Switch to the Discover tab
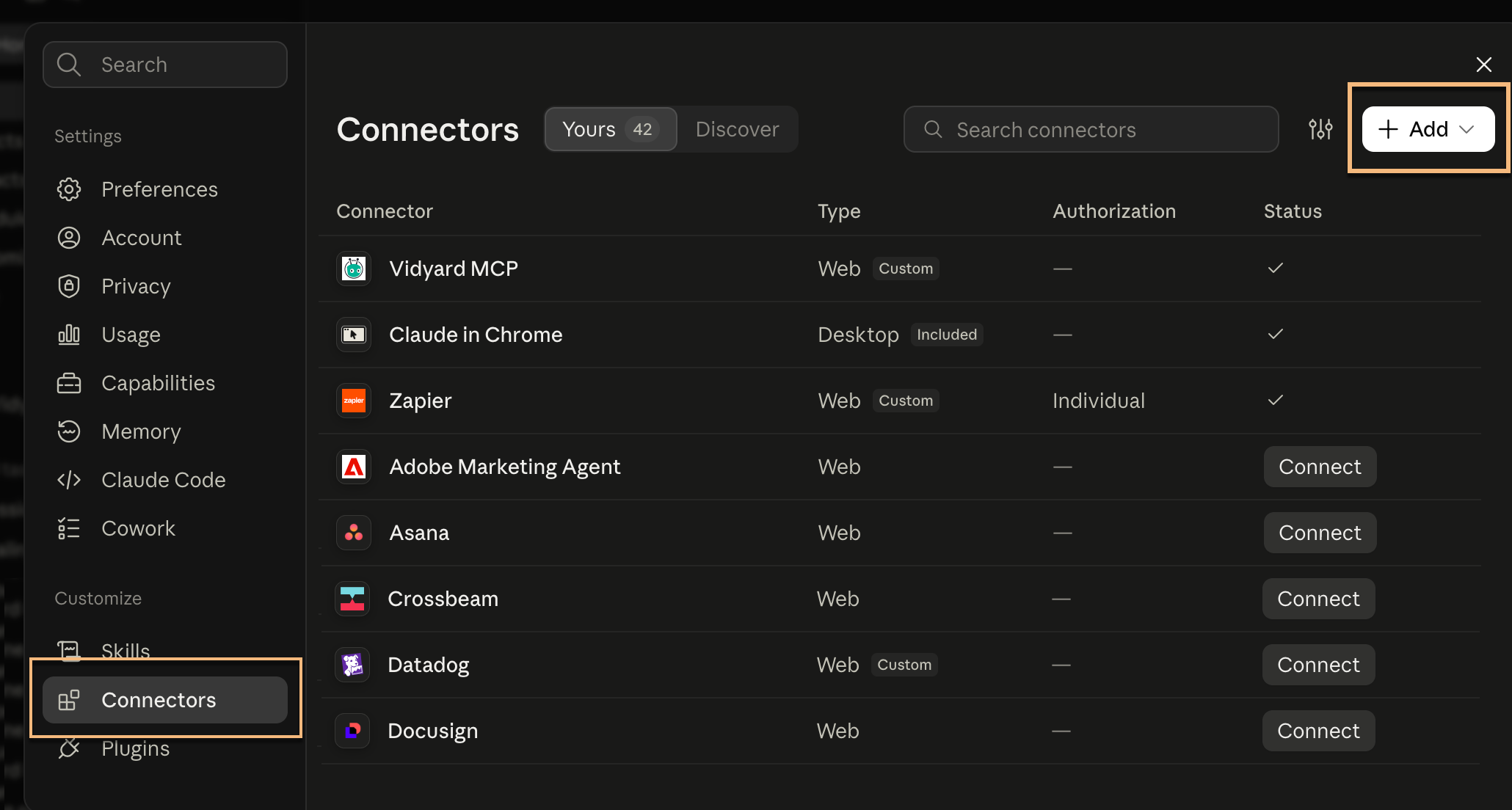 pyautogui.click(x=737, y=129)
